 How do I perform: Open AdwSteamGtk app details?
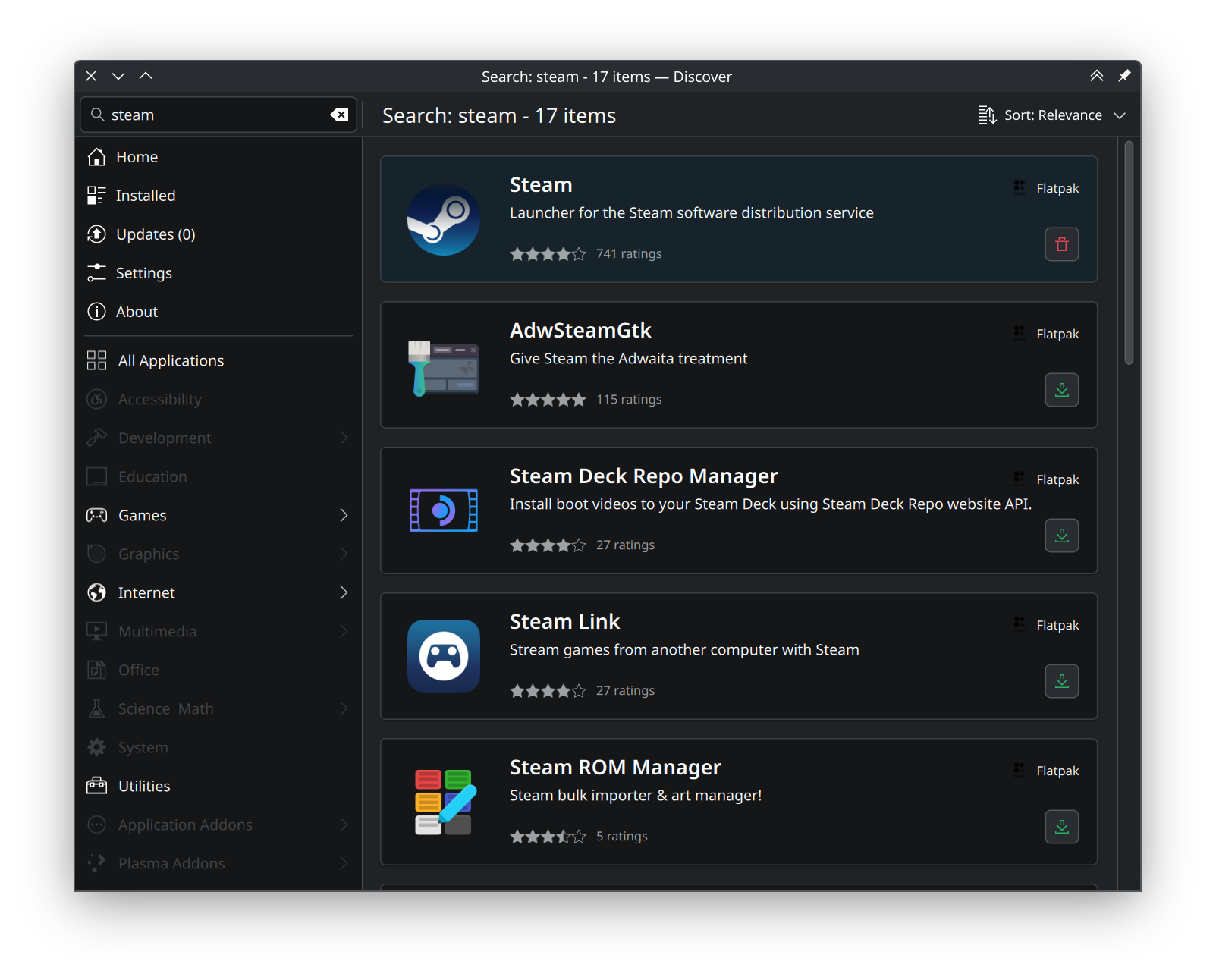coord(580,331)
